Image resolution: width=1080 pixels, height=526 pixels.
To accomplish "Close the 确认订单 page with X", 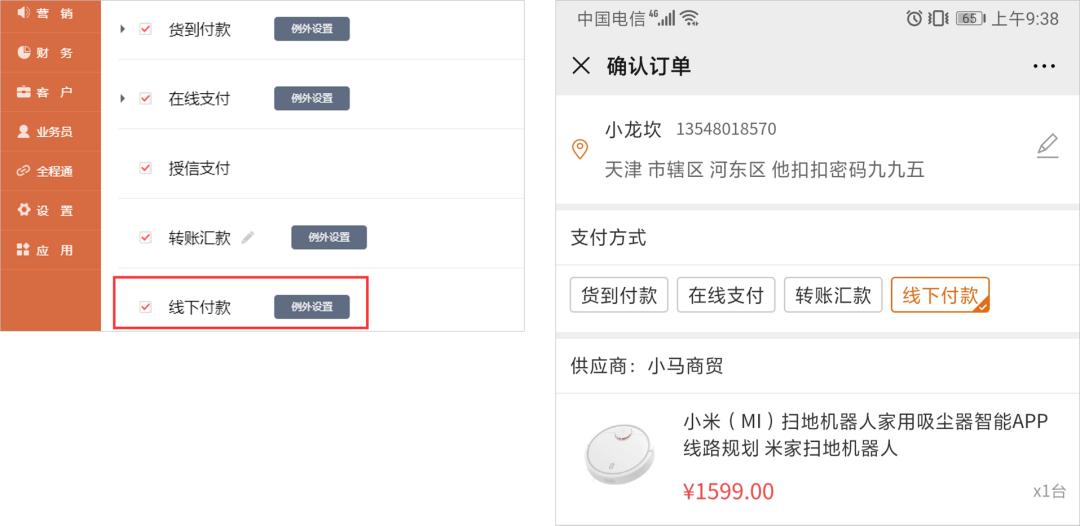I will (x=581, y=66).
